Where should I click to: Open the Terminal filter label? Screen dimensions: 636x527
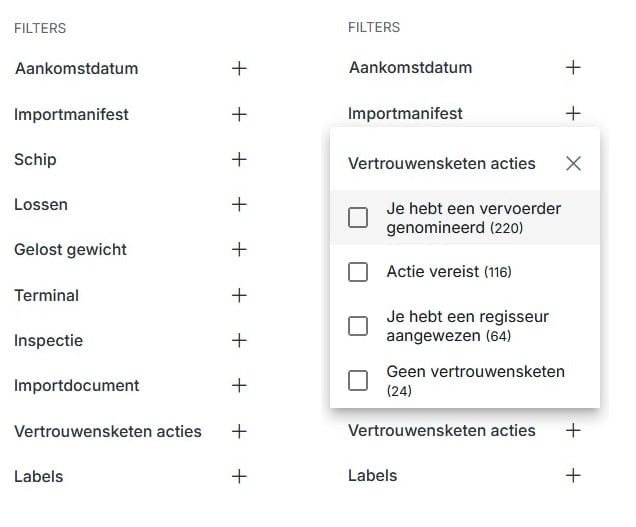46,295
